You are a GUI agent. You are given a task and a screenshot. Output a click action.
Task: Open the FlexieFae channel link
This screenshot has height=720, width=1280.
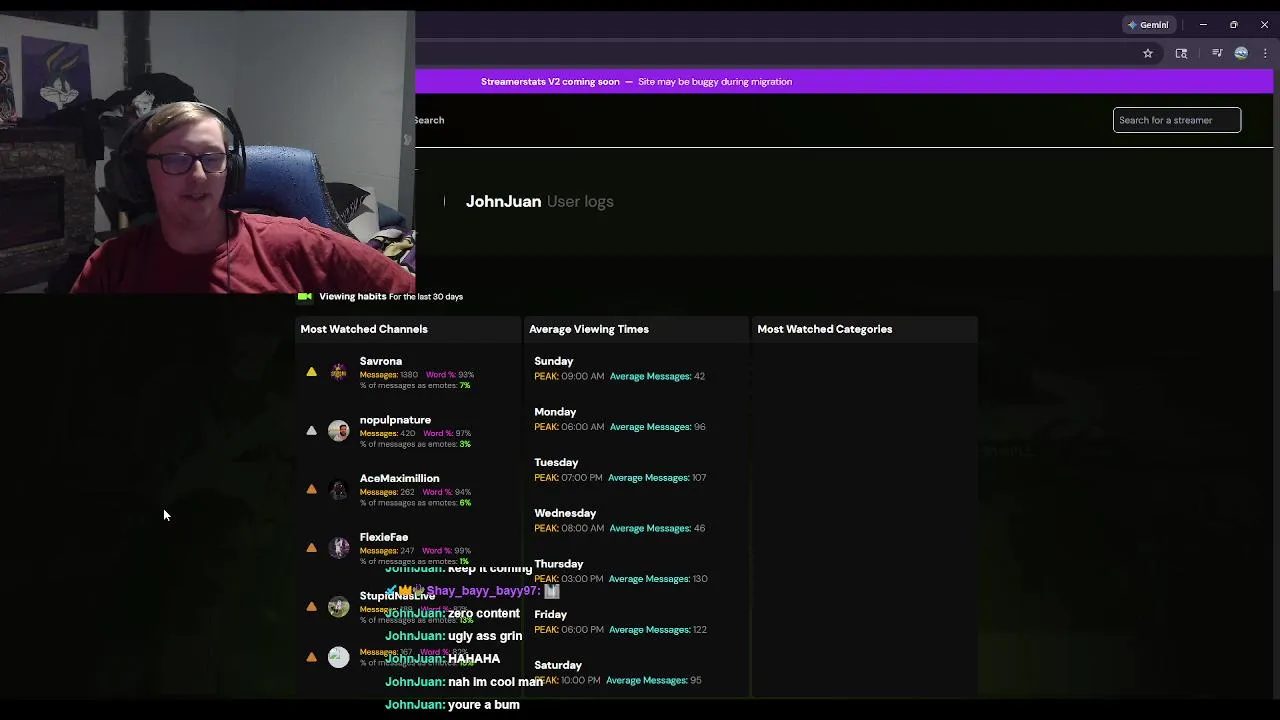(384, 537)
